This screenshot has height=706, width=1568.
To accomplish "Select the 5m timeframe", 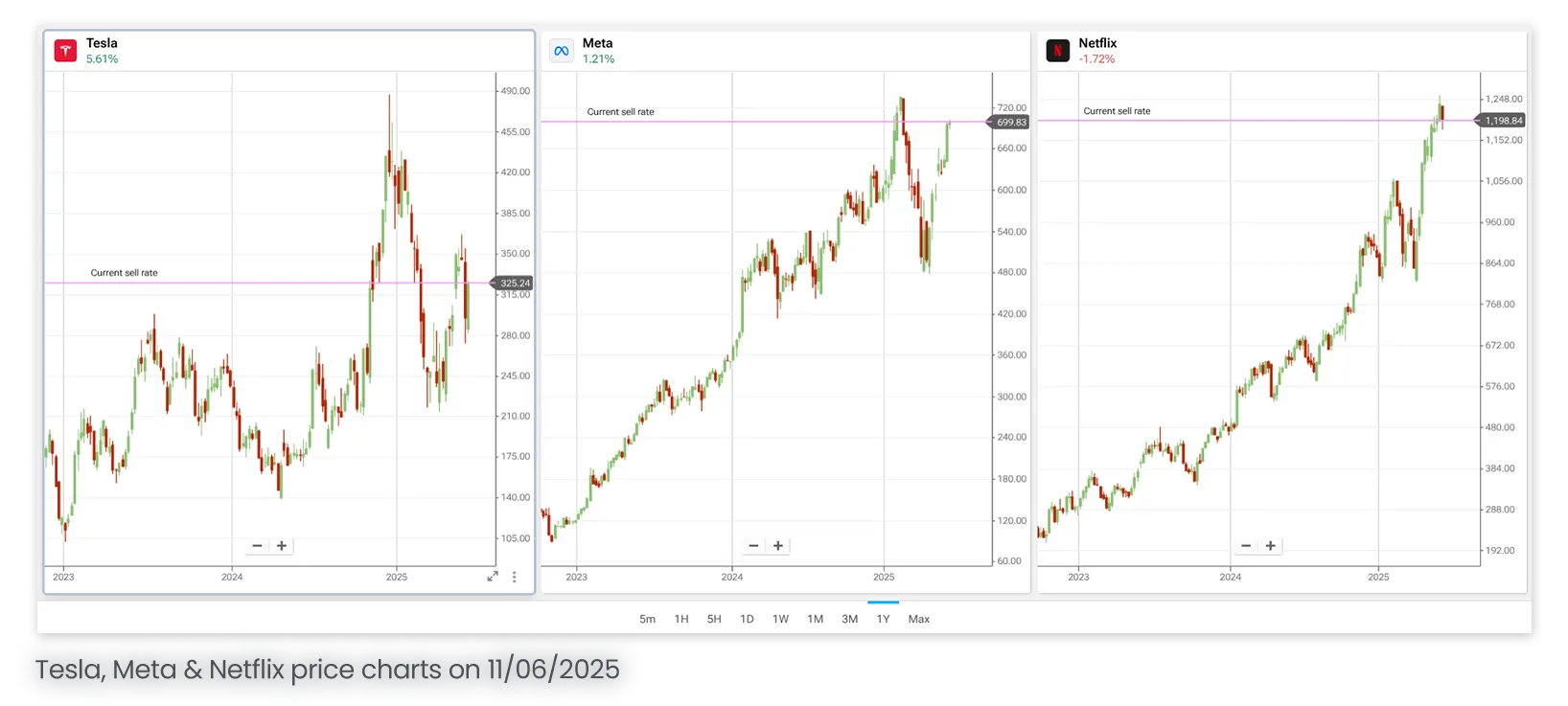I will [648, 619].
